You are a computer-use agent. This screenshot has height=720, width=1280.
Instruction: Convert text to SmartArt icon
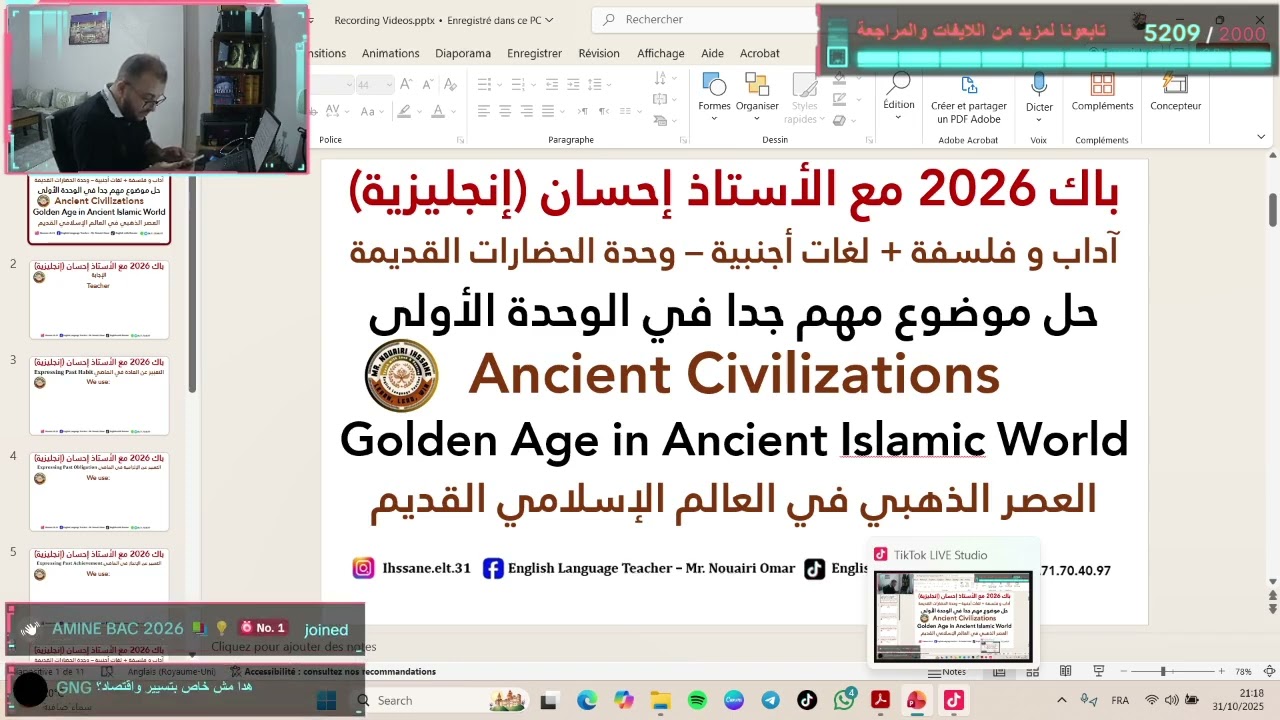(x=663, y=120)
